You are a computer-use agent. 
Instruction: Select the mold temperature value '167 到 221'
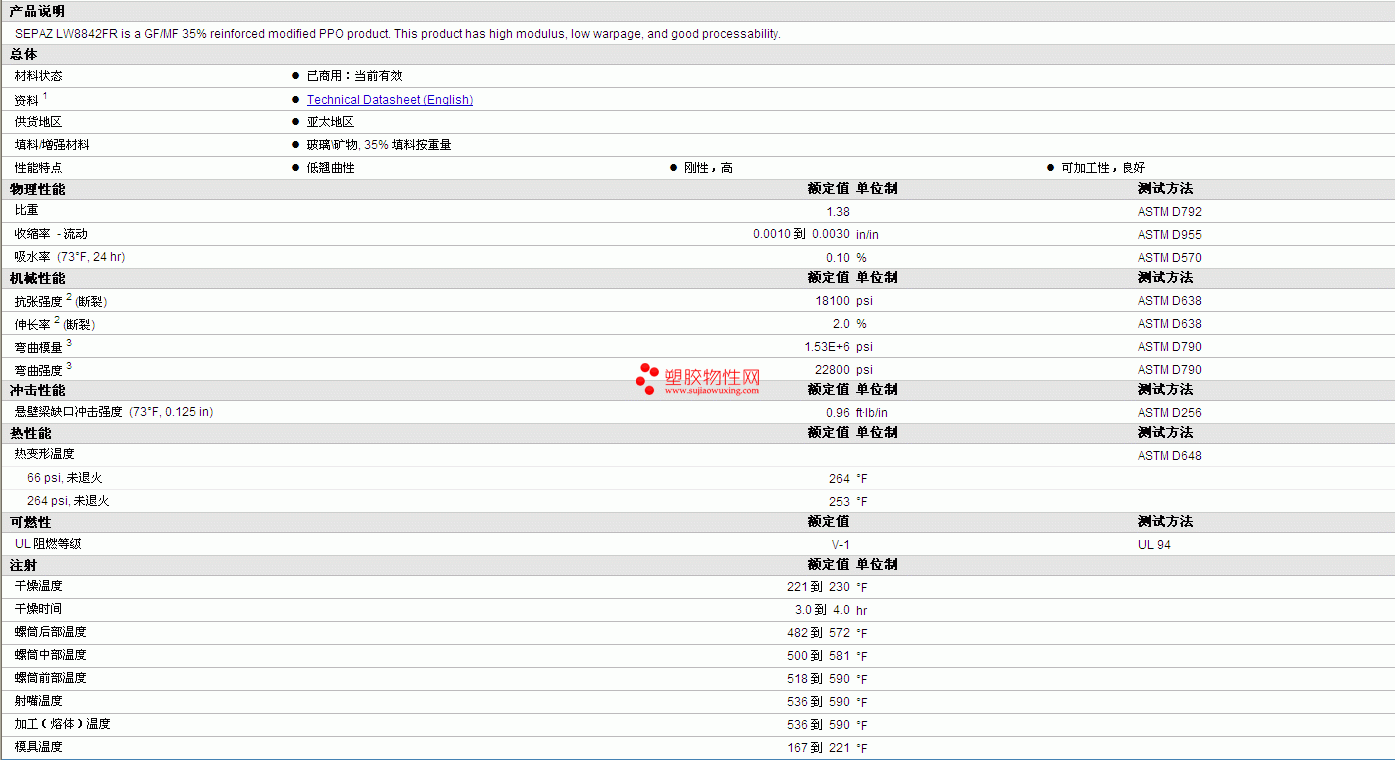tap(818, 748)
